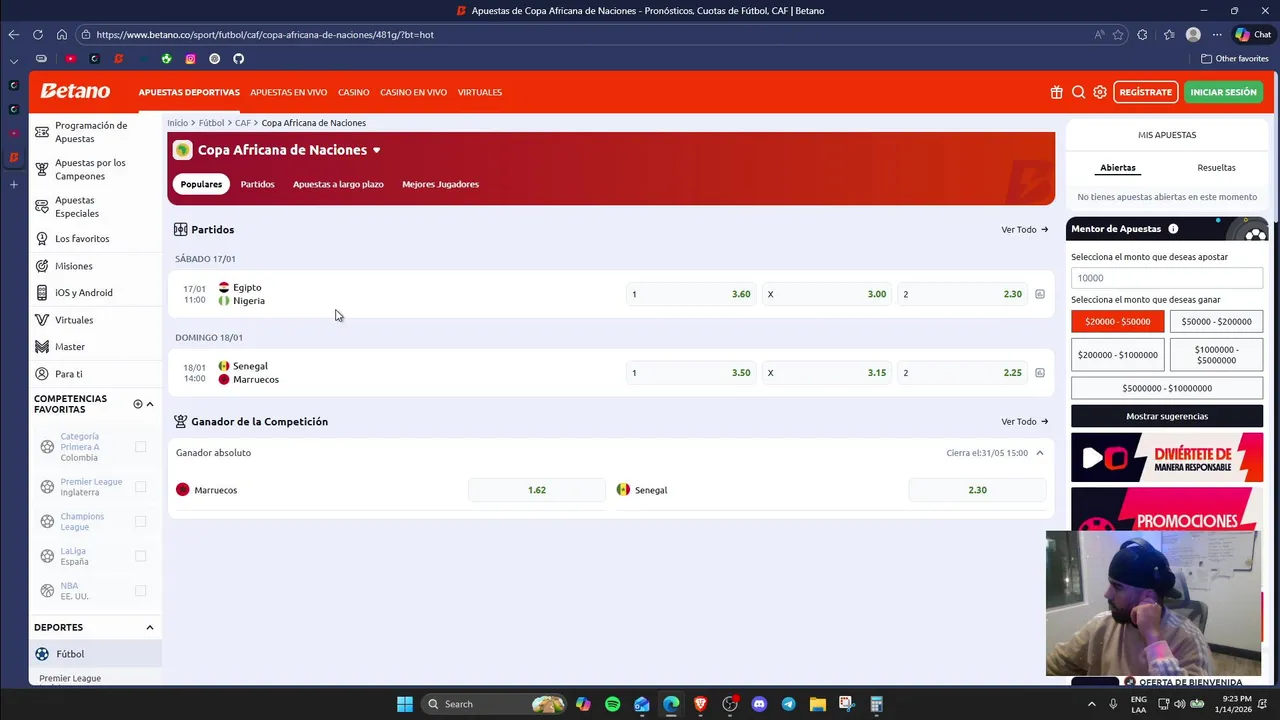This screenshot has width=1280, height=720.
Task: Click the bet amount input field
Action: click(1167, 278)
